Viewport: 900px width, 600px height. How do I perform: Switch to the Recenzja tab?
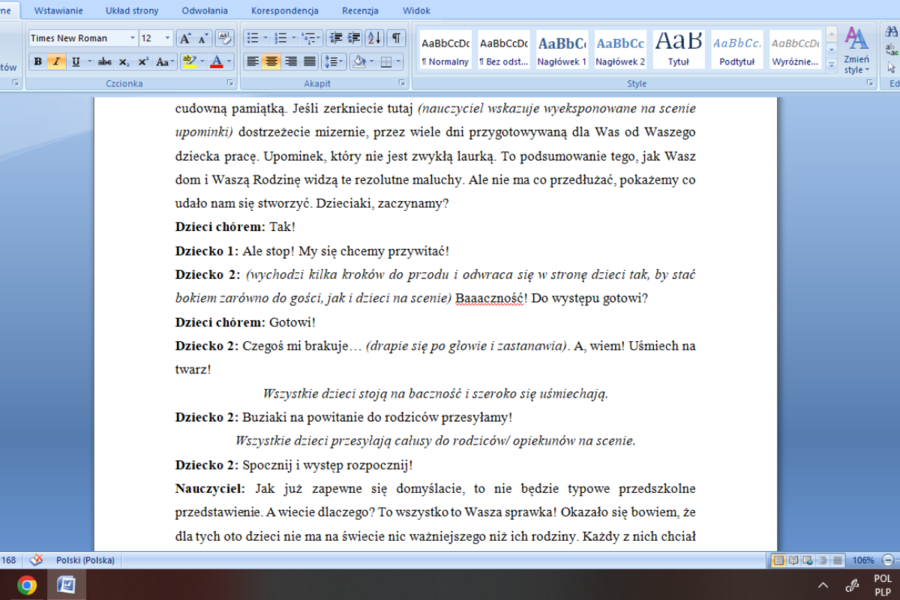point(360,10)
